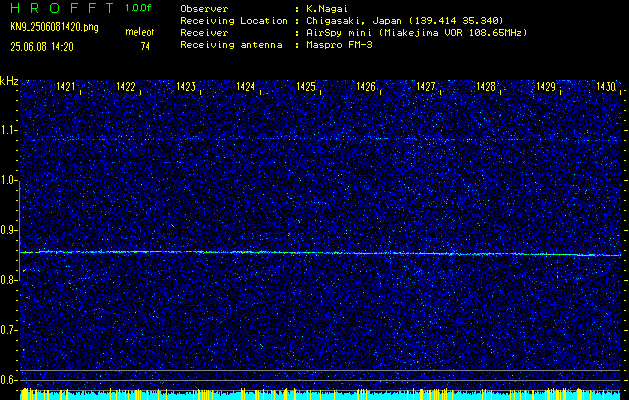Click the 0.9 frequency axis label
This screenshot has height=400, width=629.
[x=8, y=230]
